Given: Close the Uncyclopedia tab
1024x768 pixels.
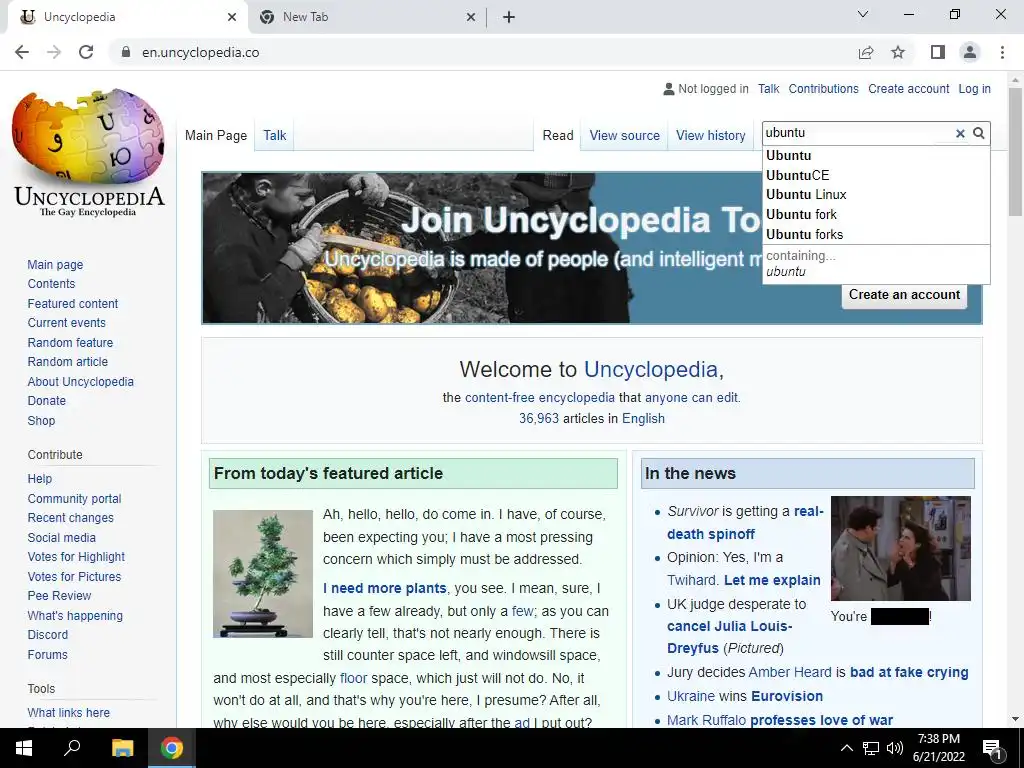Looking at the screenshot, I should click(x=232, y=17).
